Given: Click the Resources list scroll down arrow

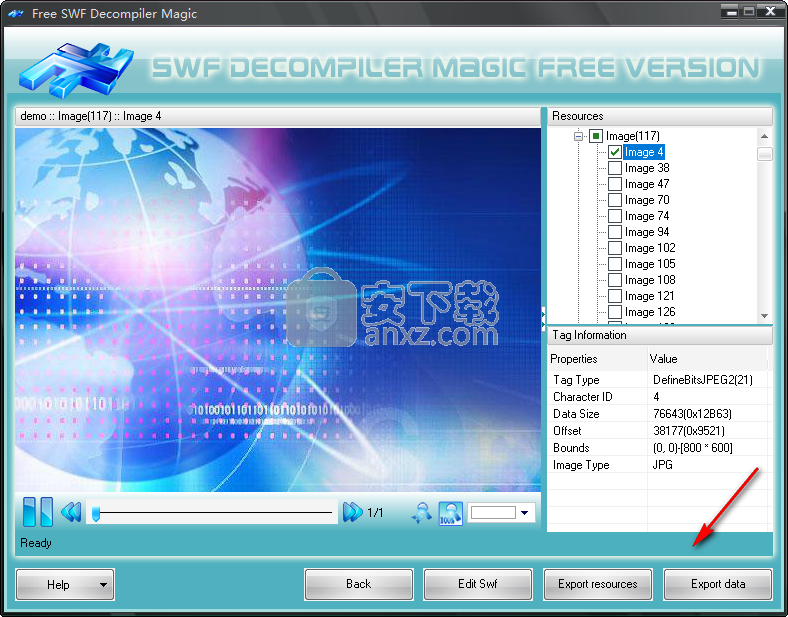Looking at the screenshot, I should 764,316.
